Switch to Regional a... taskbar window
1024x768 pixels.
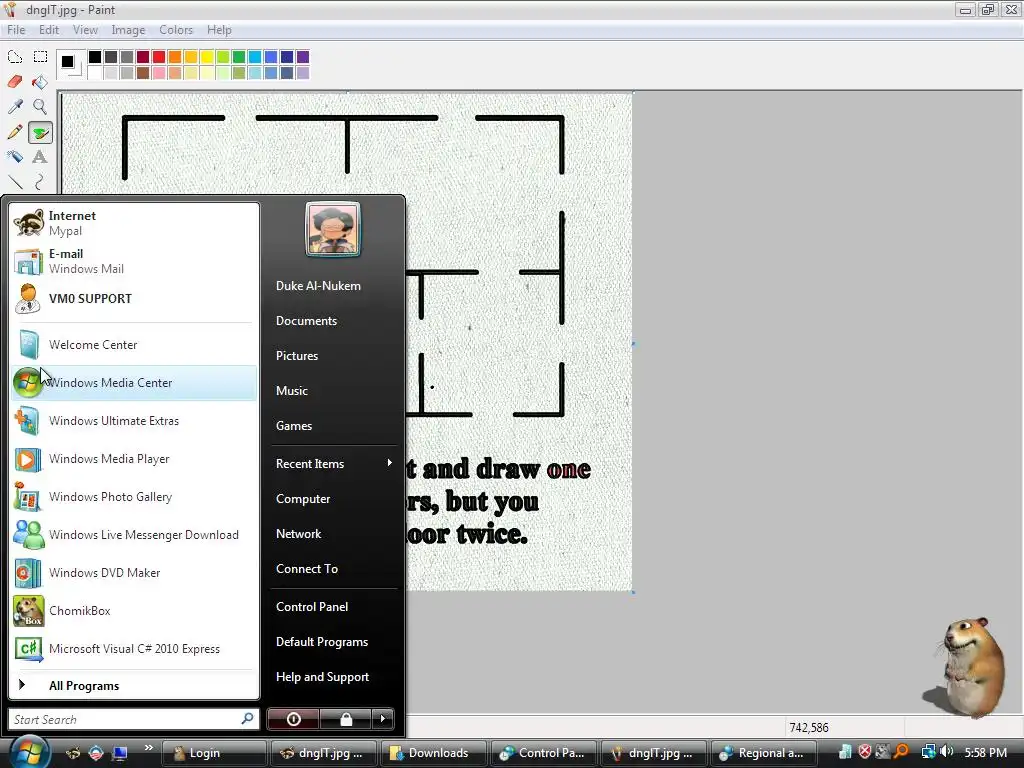[764, 753]
